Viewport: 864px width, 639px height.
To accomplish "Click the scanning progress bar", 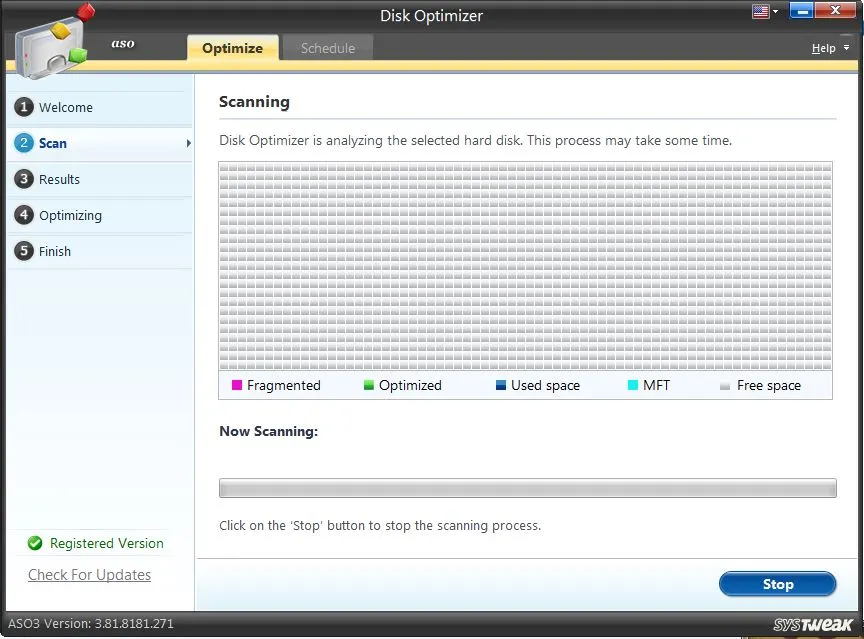I will pyautogui.click(x=527, y=488).
